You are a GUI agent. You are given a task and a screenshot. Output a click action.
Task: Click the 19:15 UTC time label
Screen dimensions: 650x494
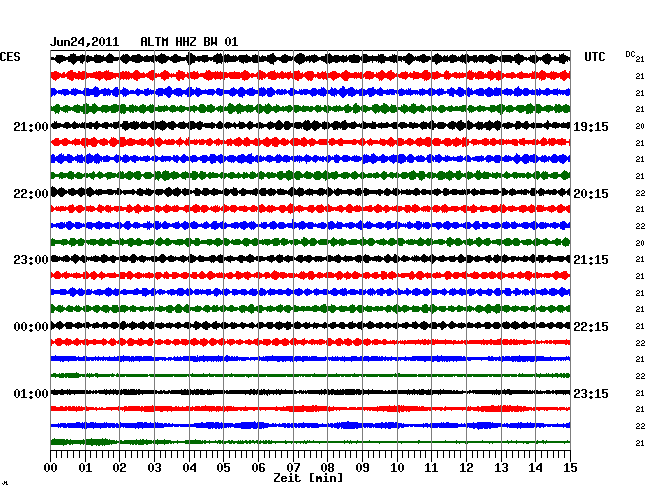(x=591, y=126)
